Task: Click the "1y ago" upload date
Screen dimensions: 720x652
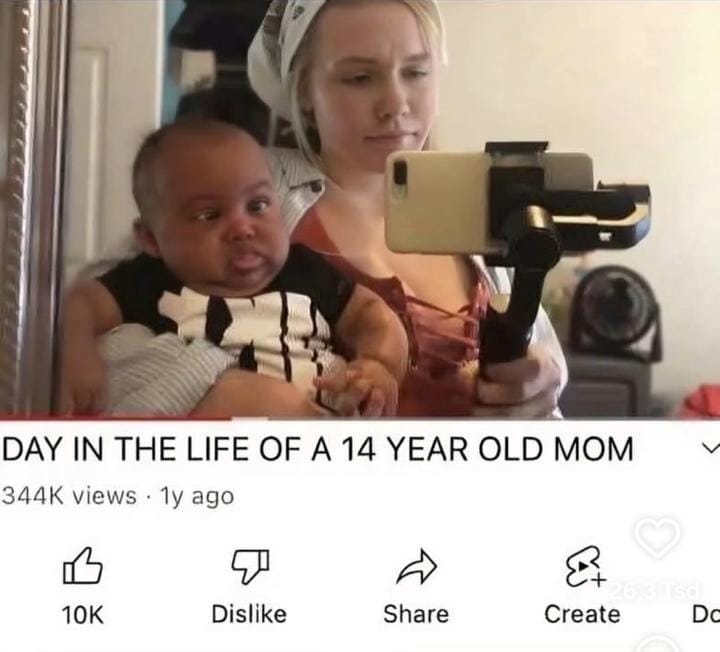Action: pyautogui.click(x=197, y=496)
